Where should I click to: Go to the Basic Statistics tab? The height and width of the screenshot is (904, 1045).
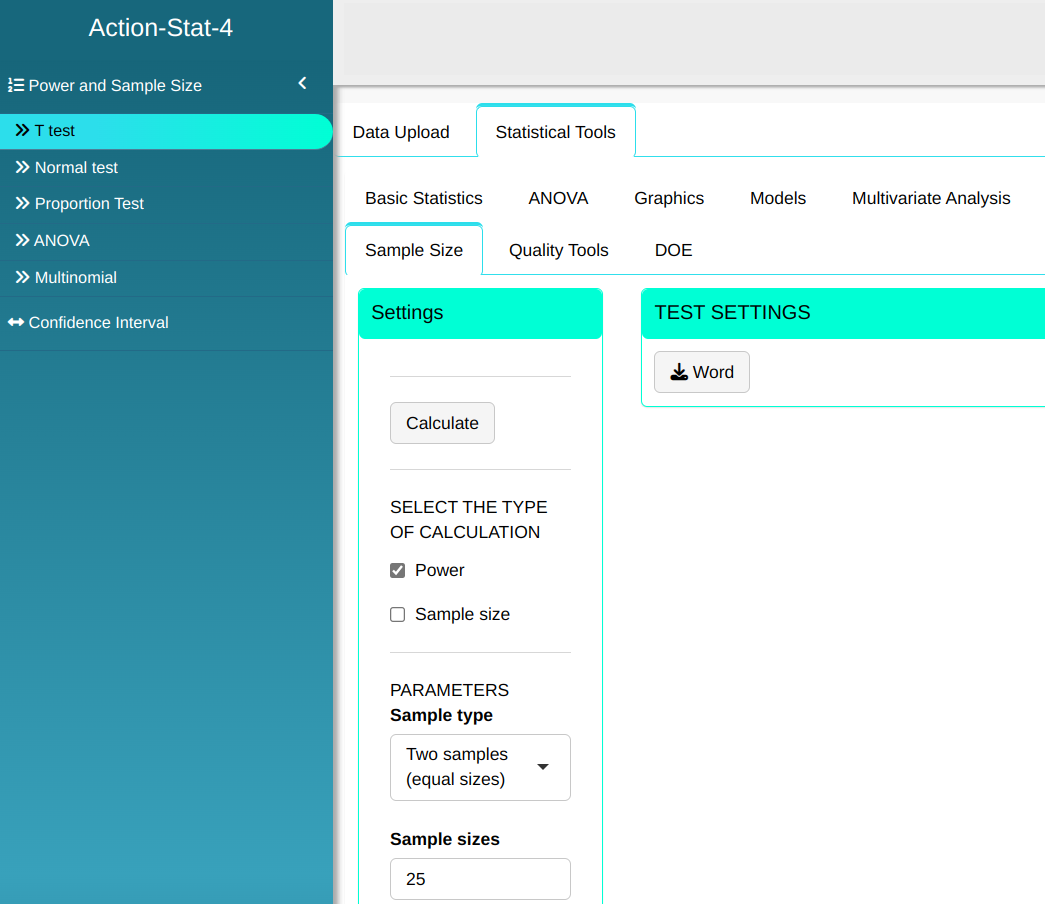tap(423, 198)
